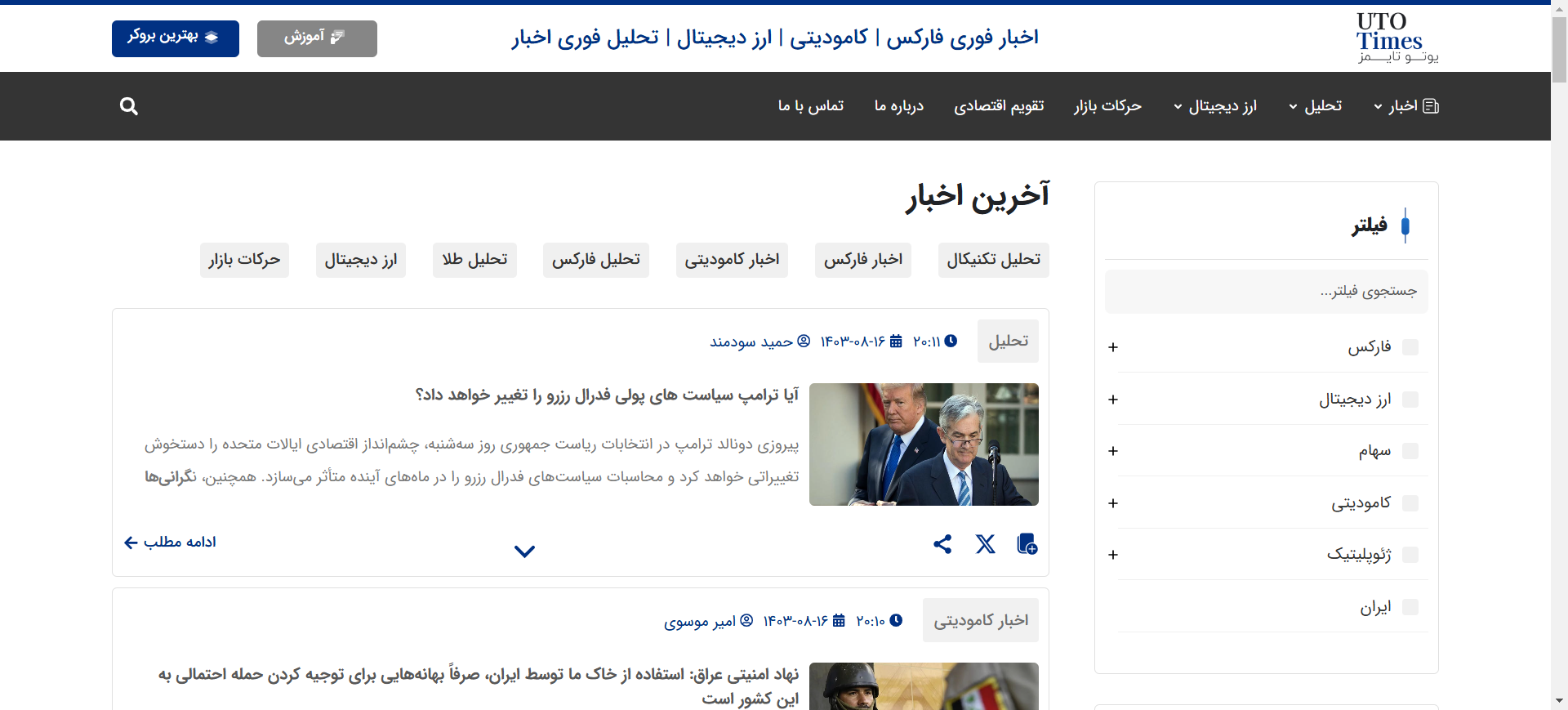The width and height of the screenshot is (1568, 710).
Task: Open the Iraq security headline article
Action: [479, 686]
